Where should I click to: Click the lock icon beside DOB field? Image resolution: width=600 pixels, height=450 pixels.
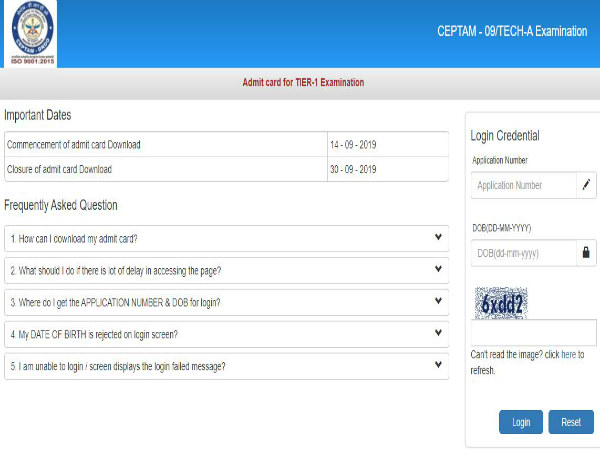[586, 253]
